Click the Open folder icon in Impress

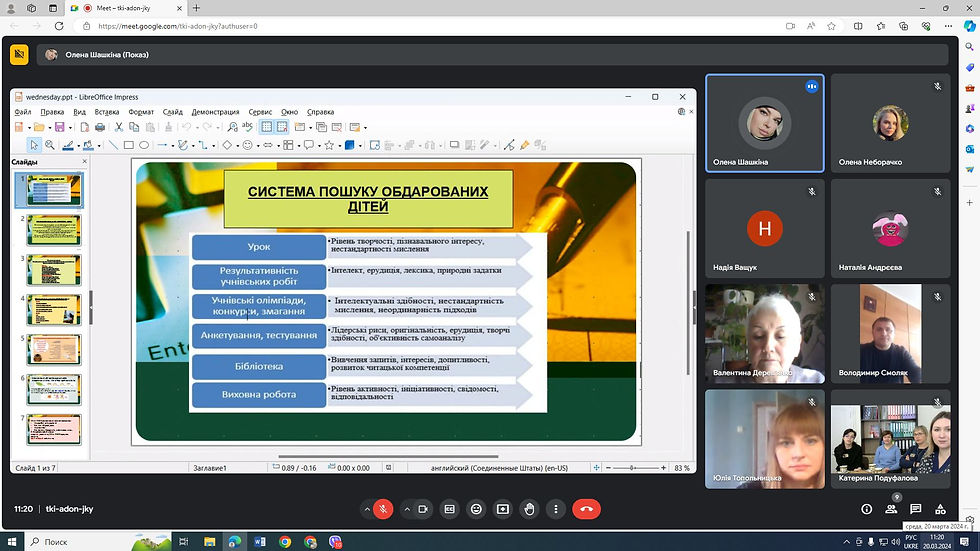pos(39,127)
